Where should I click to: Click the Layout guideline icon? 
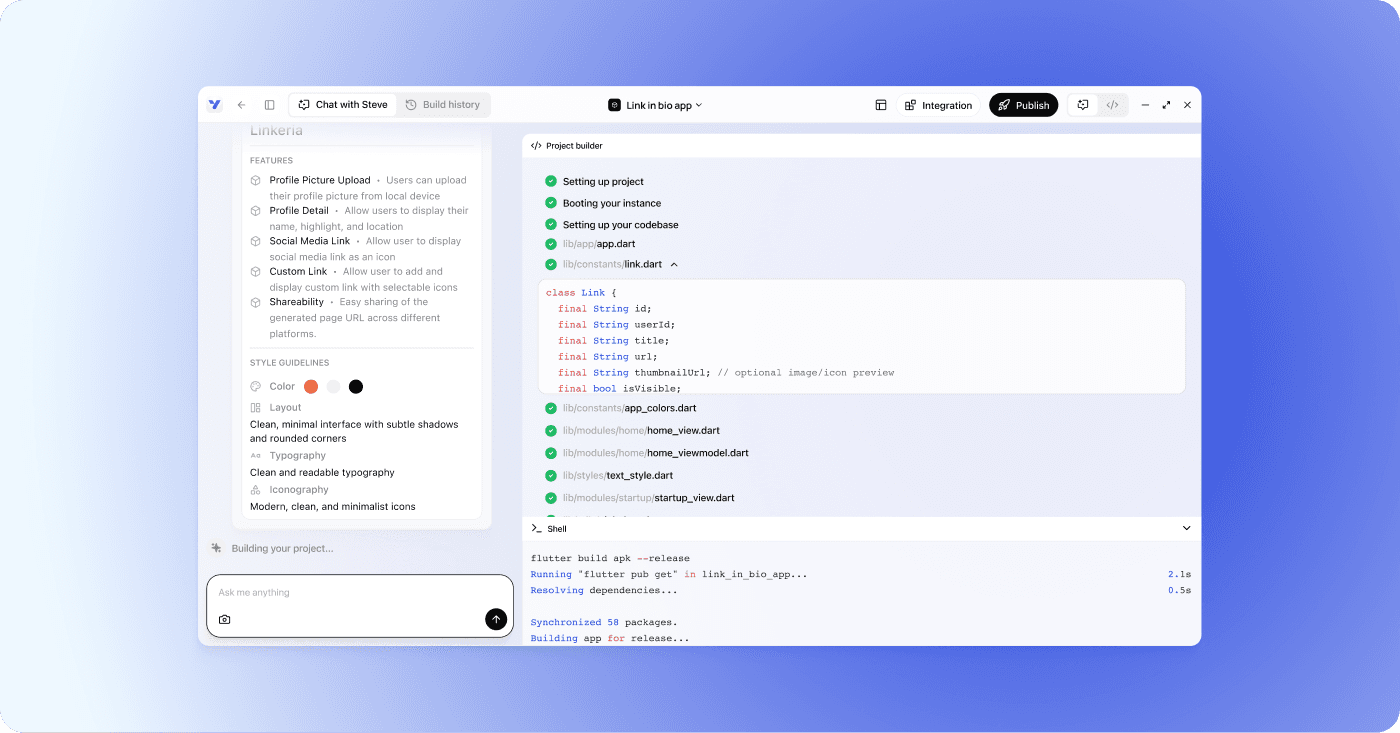[256, 408]
